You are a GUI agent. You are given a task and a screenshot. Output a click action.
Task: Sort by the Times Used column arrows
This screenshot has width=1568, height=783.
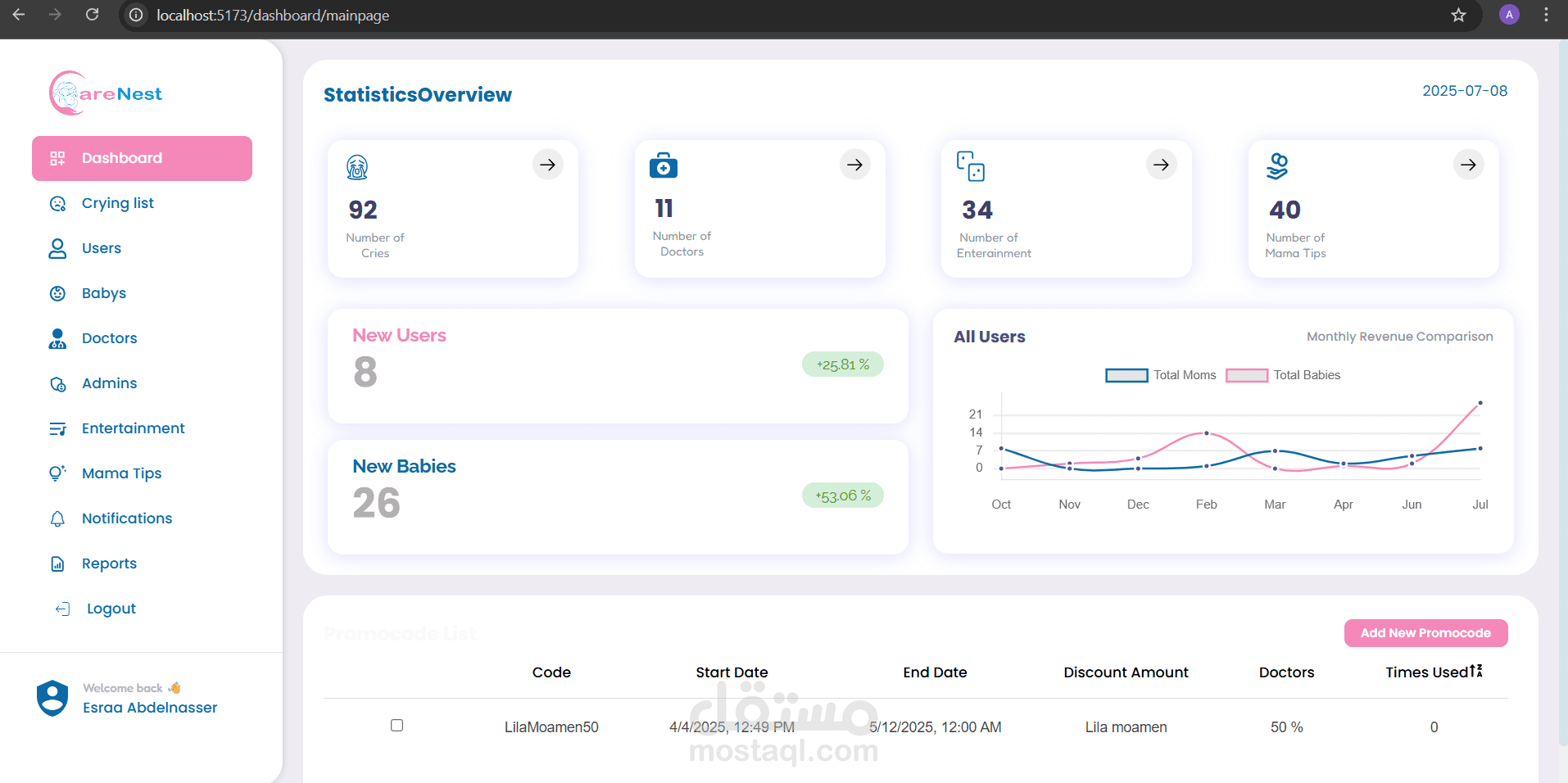(x=1476, y=672)
